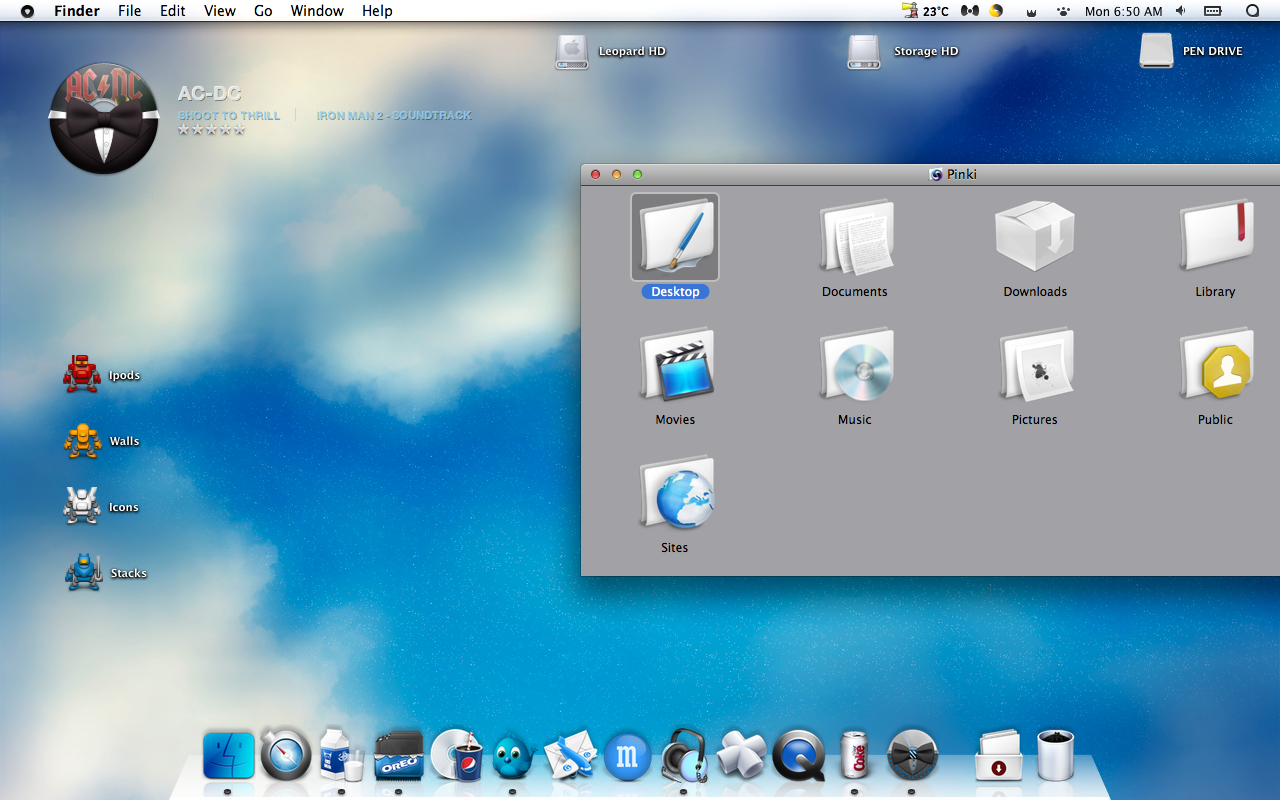Open the Apple menu icon
Viewport: 1280px width, 800px height.
point(27,11)
